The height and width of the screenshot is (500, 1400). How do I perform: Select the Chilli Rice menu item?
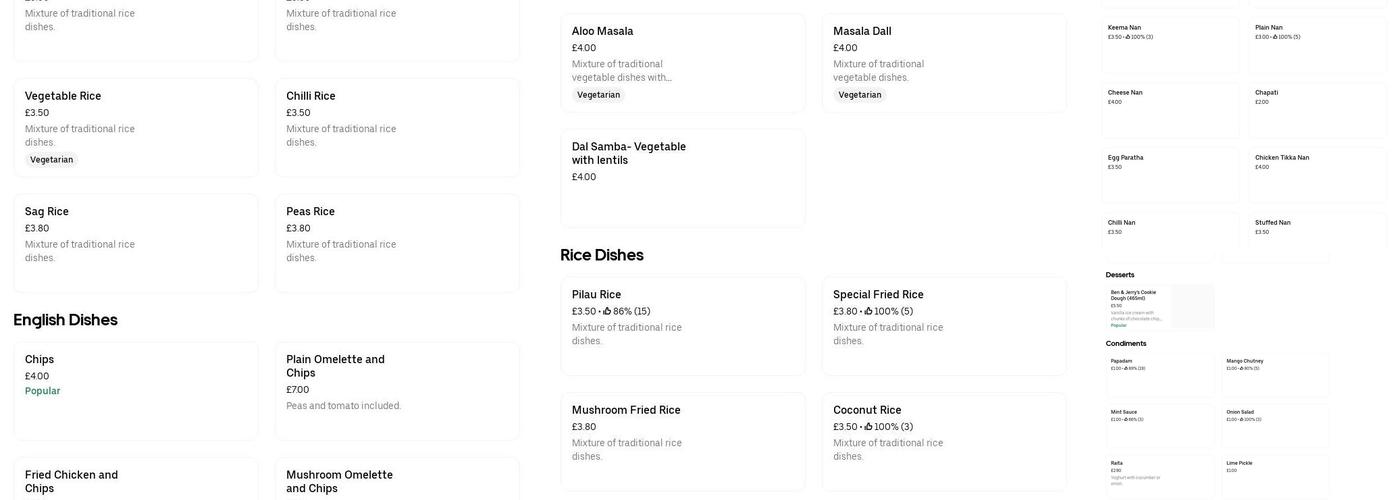pyautogui.click(x=397, y=128)
